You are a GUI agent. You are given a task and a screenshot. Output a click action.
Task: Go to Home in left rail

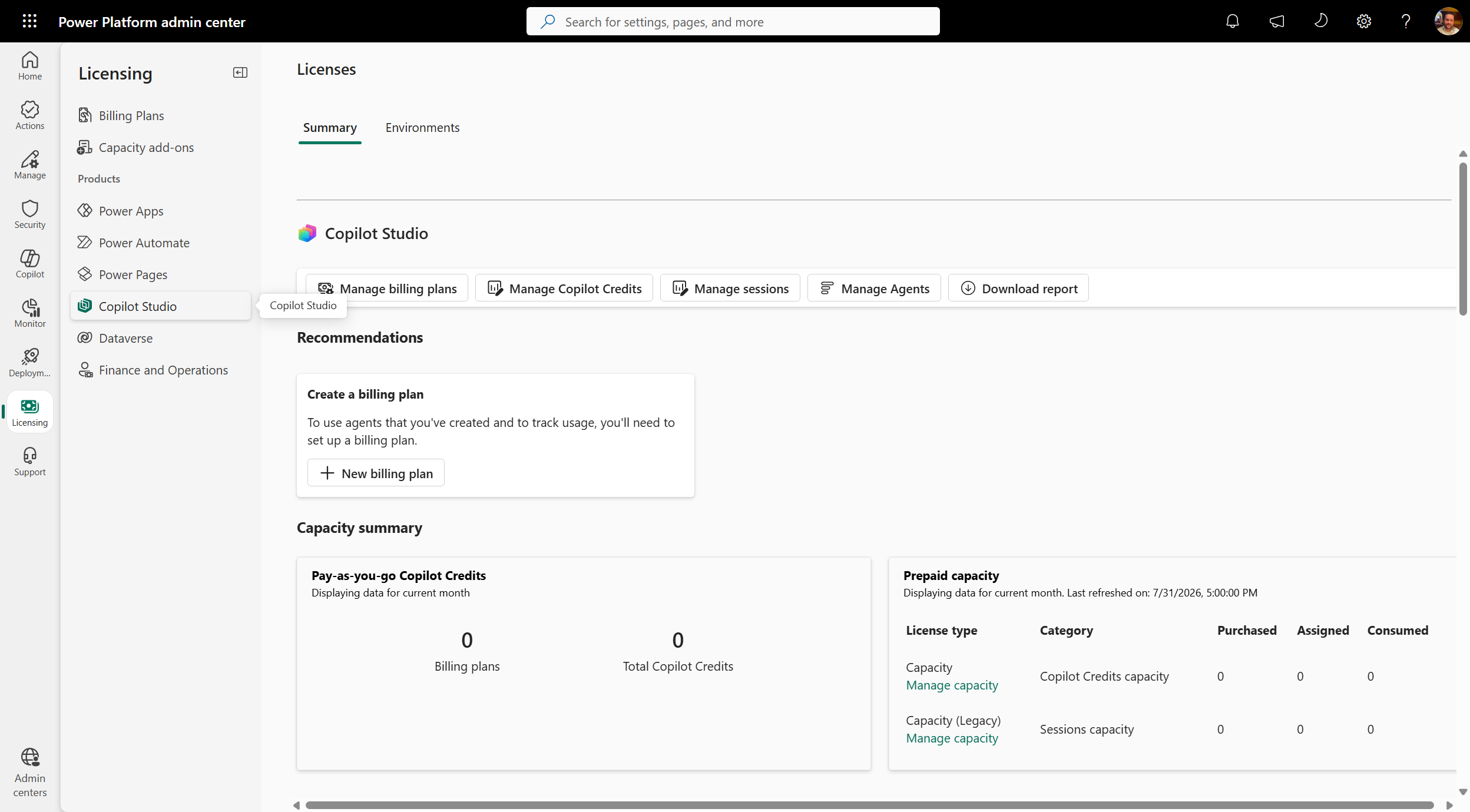[x=30, y=66]
